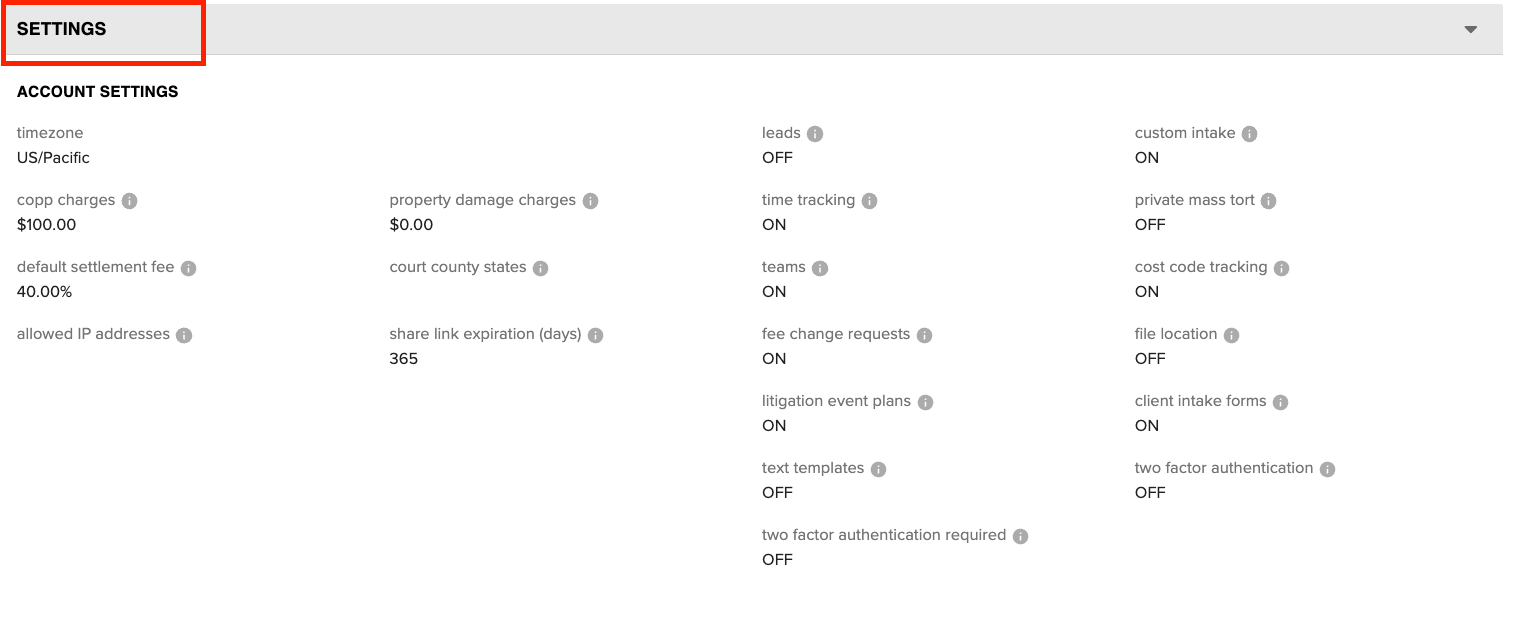Click info icon next to court county states
Image resolution: width=1519 pixels, height=622 pixels.
[540, 268]
